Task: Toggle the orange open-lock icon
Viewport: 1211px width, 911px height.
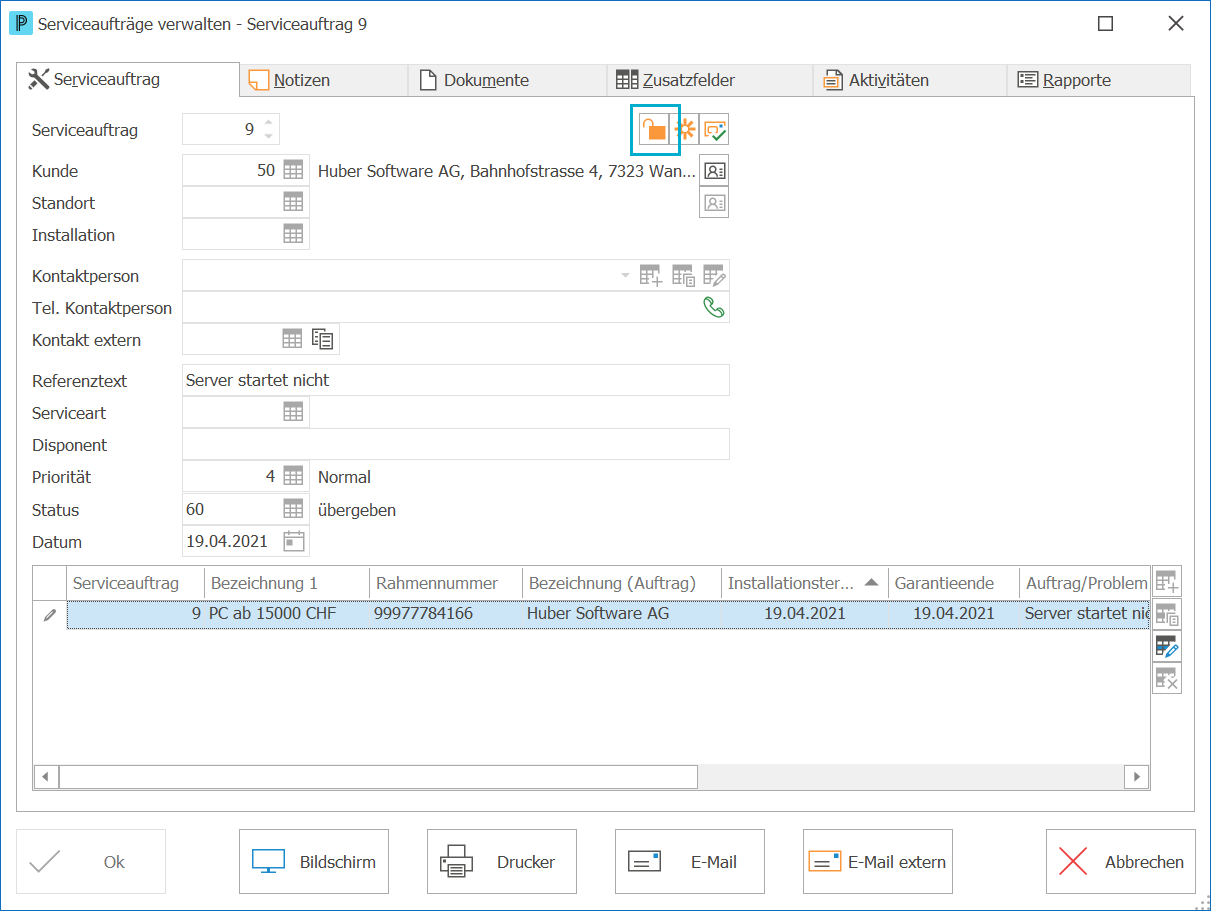Action: 654,130
